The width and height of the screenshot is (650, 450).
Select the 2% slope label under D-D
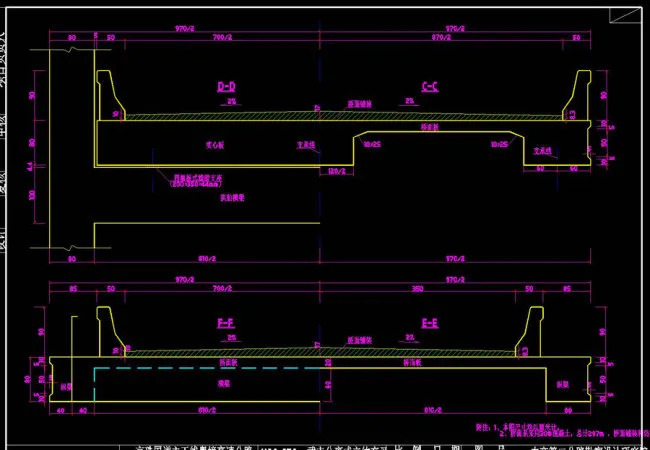[x=231, y=101]
